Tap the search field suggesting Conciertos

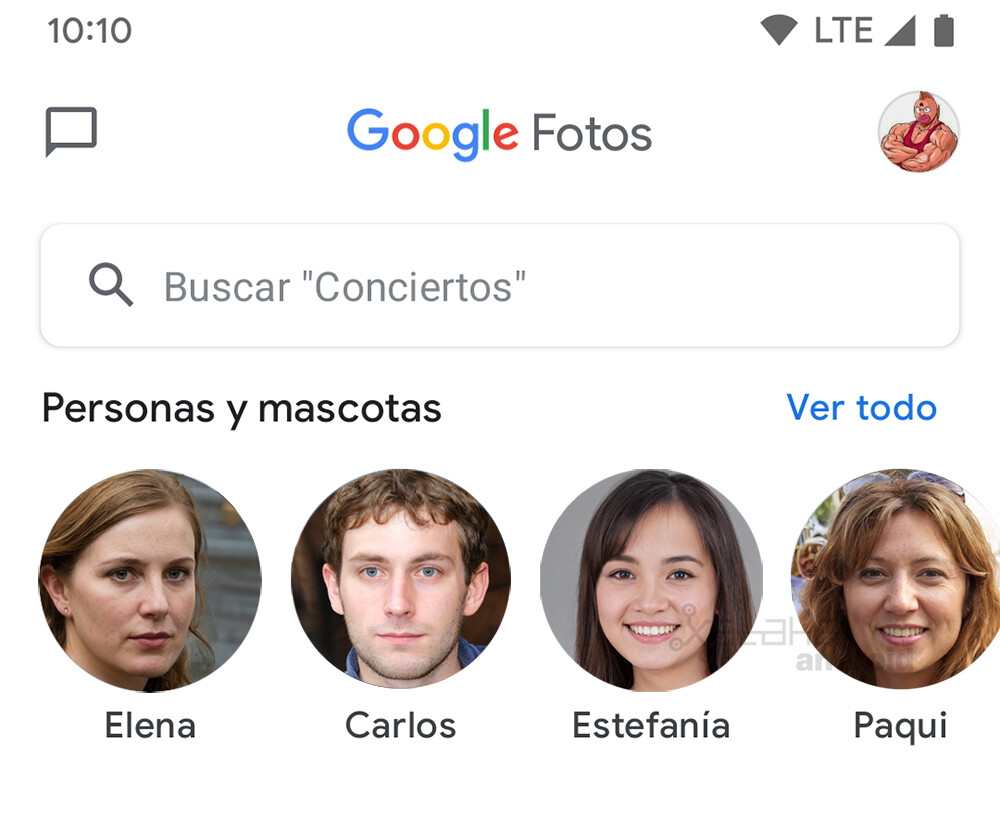500,286
